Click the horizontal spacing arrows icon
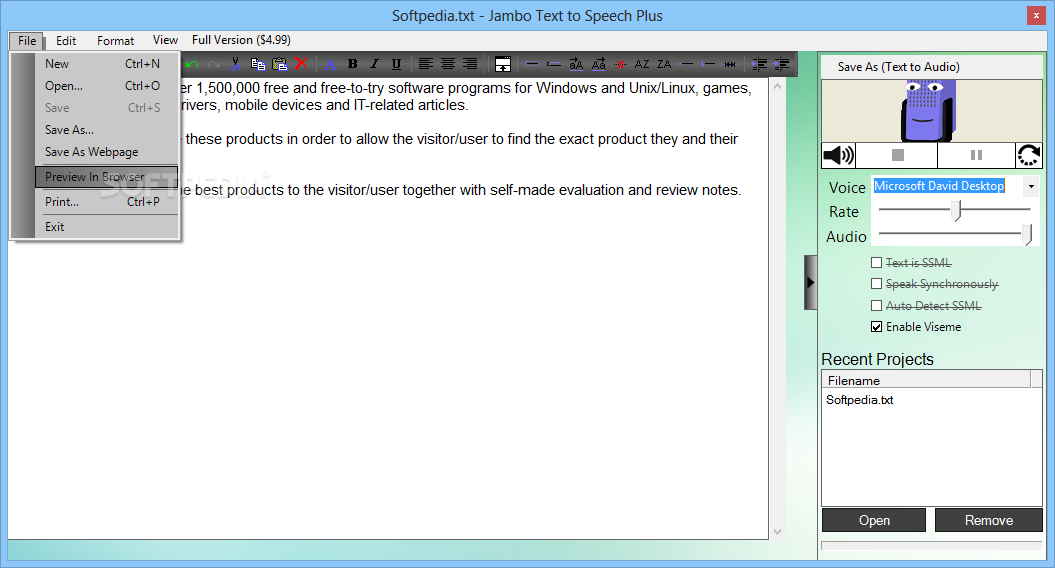Image resolution: width=1055 pixels, height=568 pixels. (730, 65)
